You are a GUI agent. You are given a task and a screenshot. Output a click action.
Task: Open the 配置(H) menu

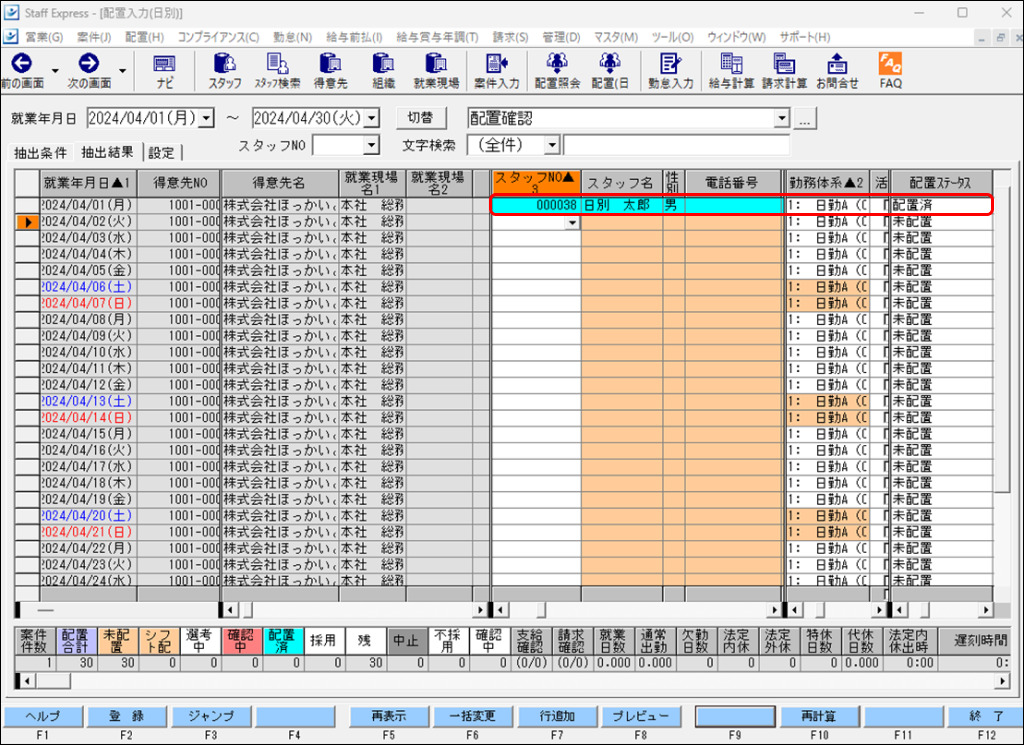pos(145,37)
